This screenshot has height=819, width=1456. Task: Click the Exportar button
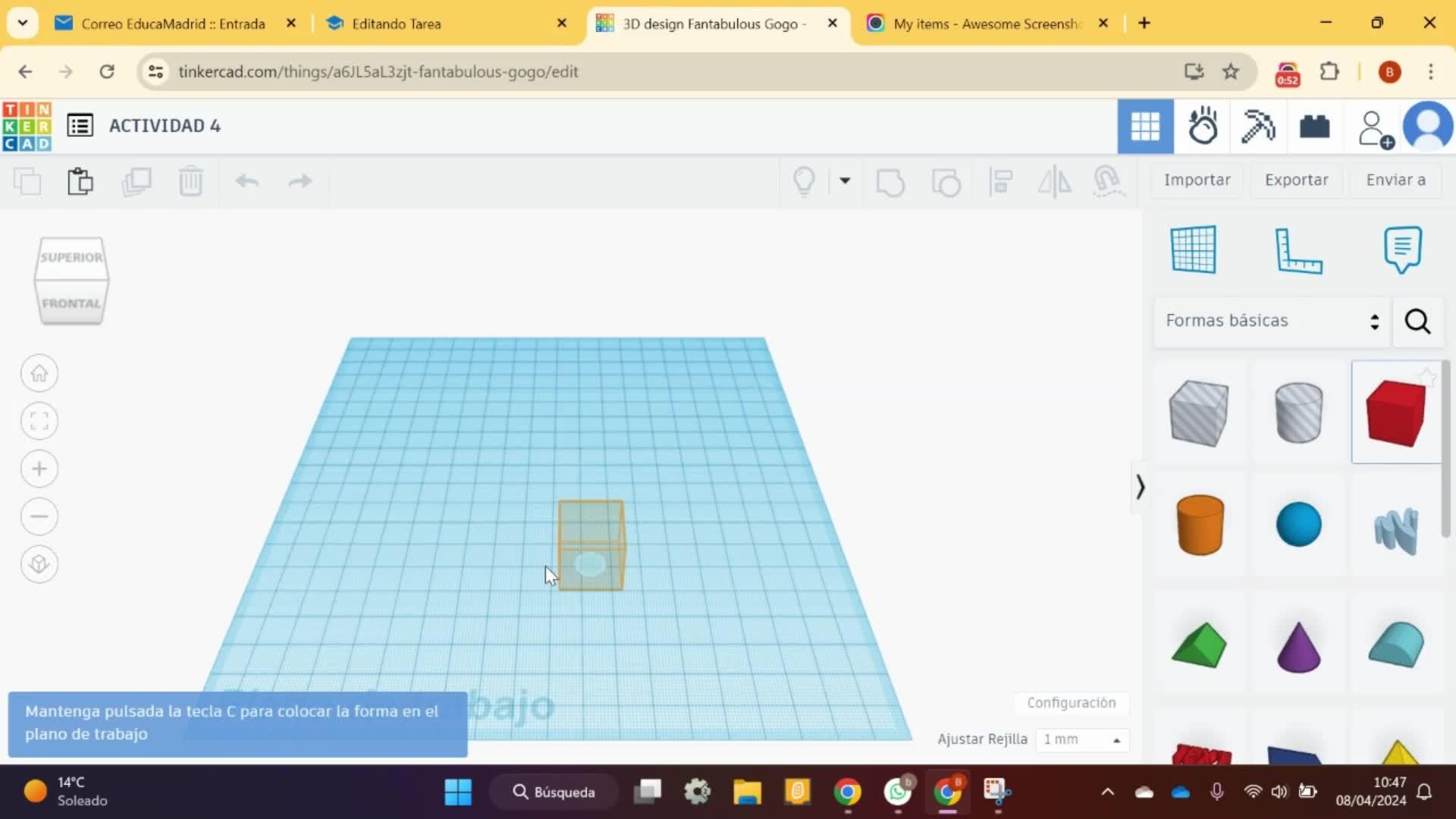(x=1296, y=180)
